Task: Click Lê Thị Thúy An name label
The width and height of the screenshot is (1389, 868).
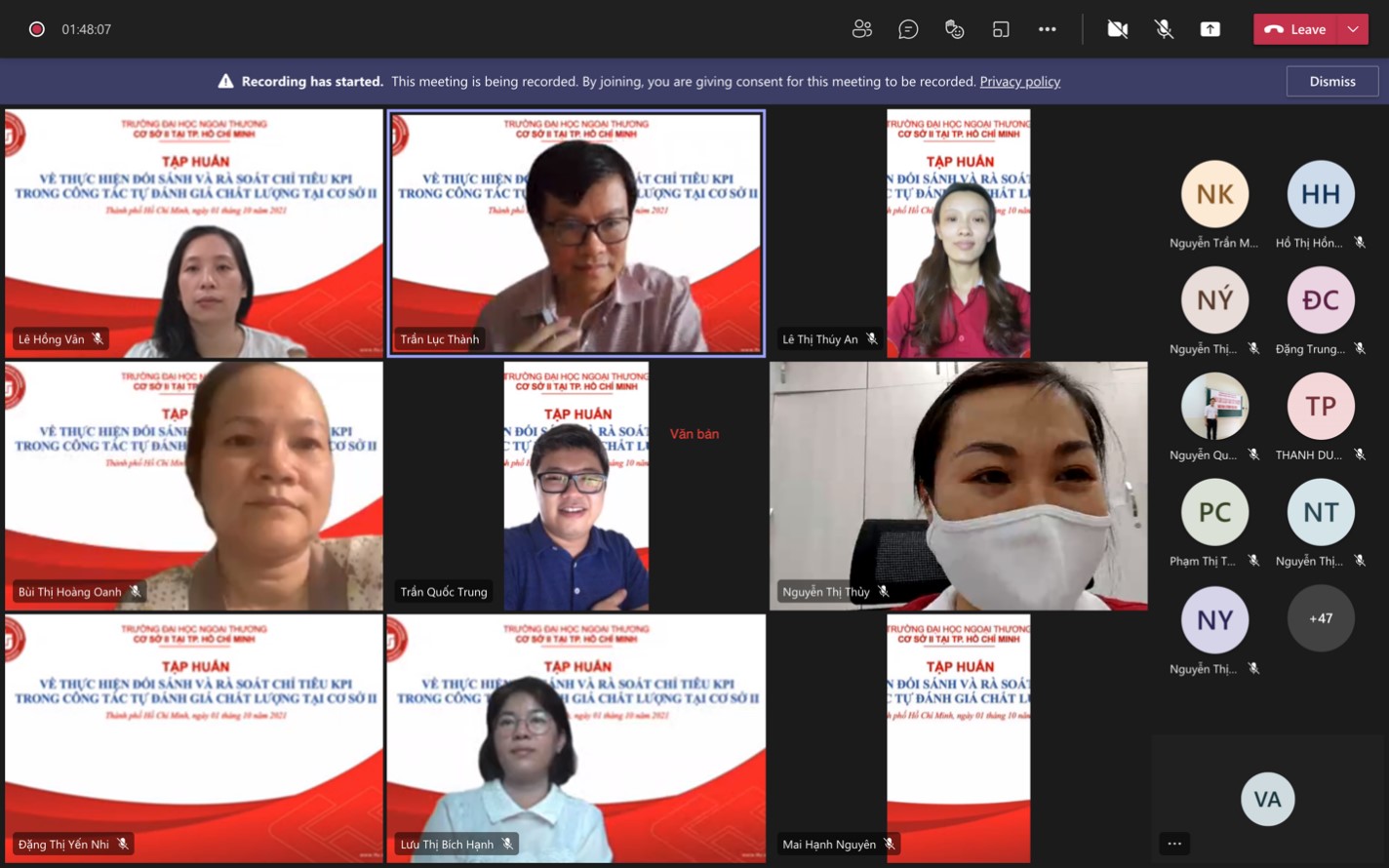Action: click(820, 339)
